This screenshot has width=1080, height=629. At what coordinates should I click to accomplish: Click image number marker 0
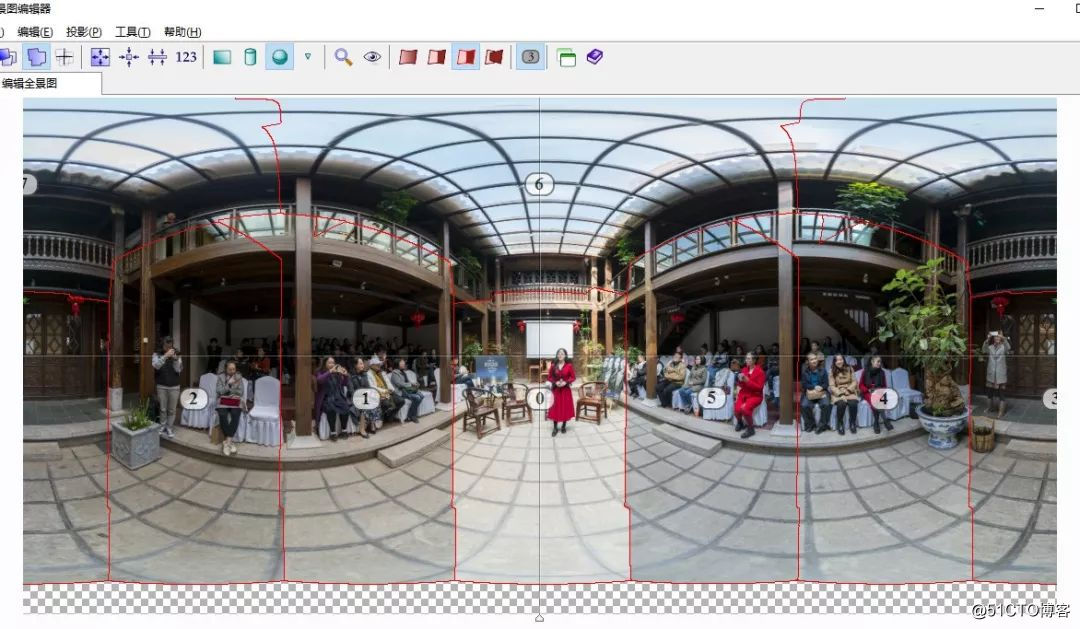[x=539, y=398]
